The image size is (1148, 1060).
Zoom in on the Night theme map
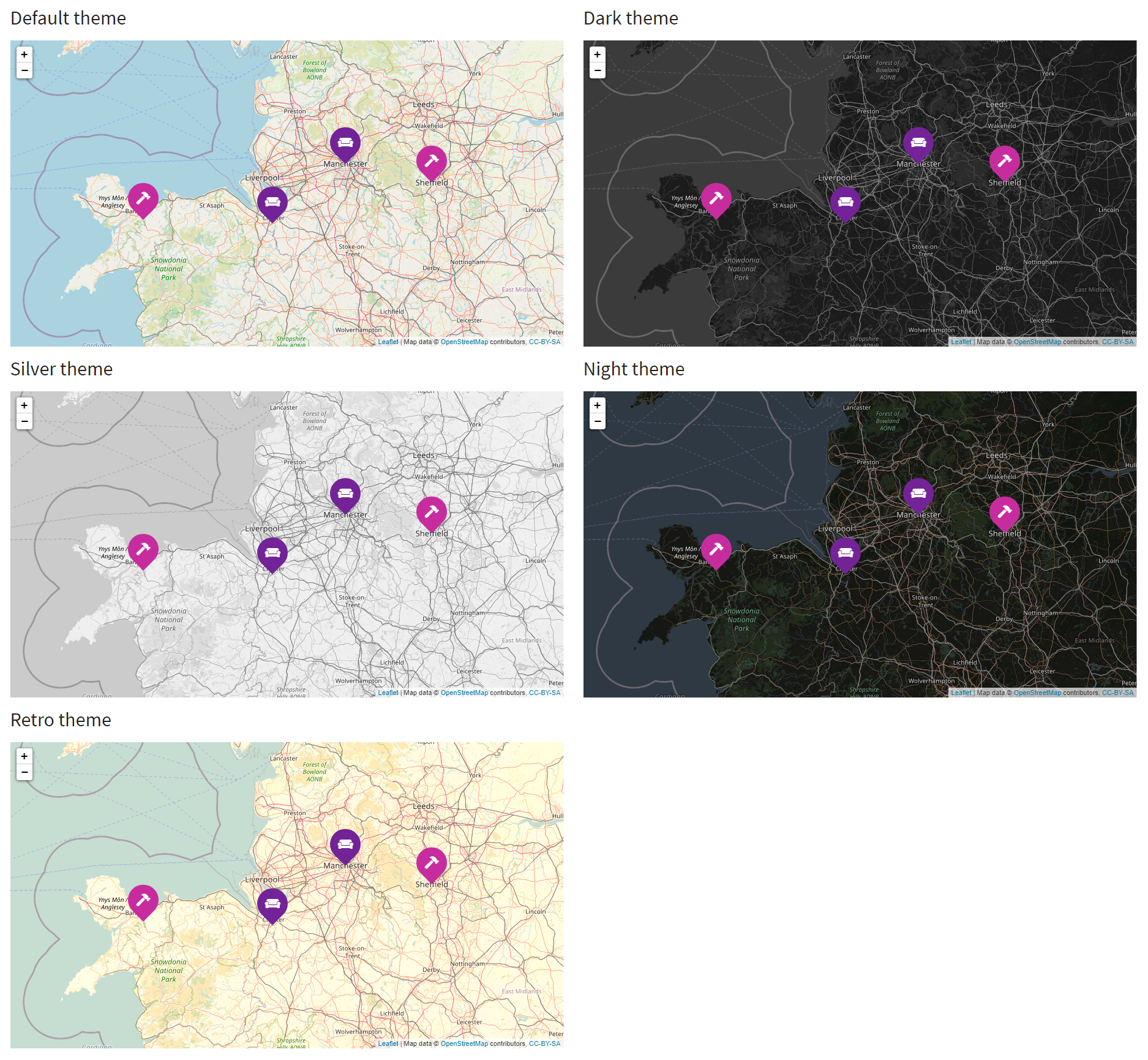(x=598, y=405)
